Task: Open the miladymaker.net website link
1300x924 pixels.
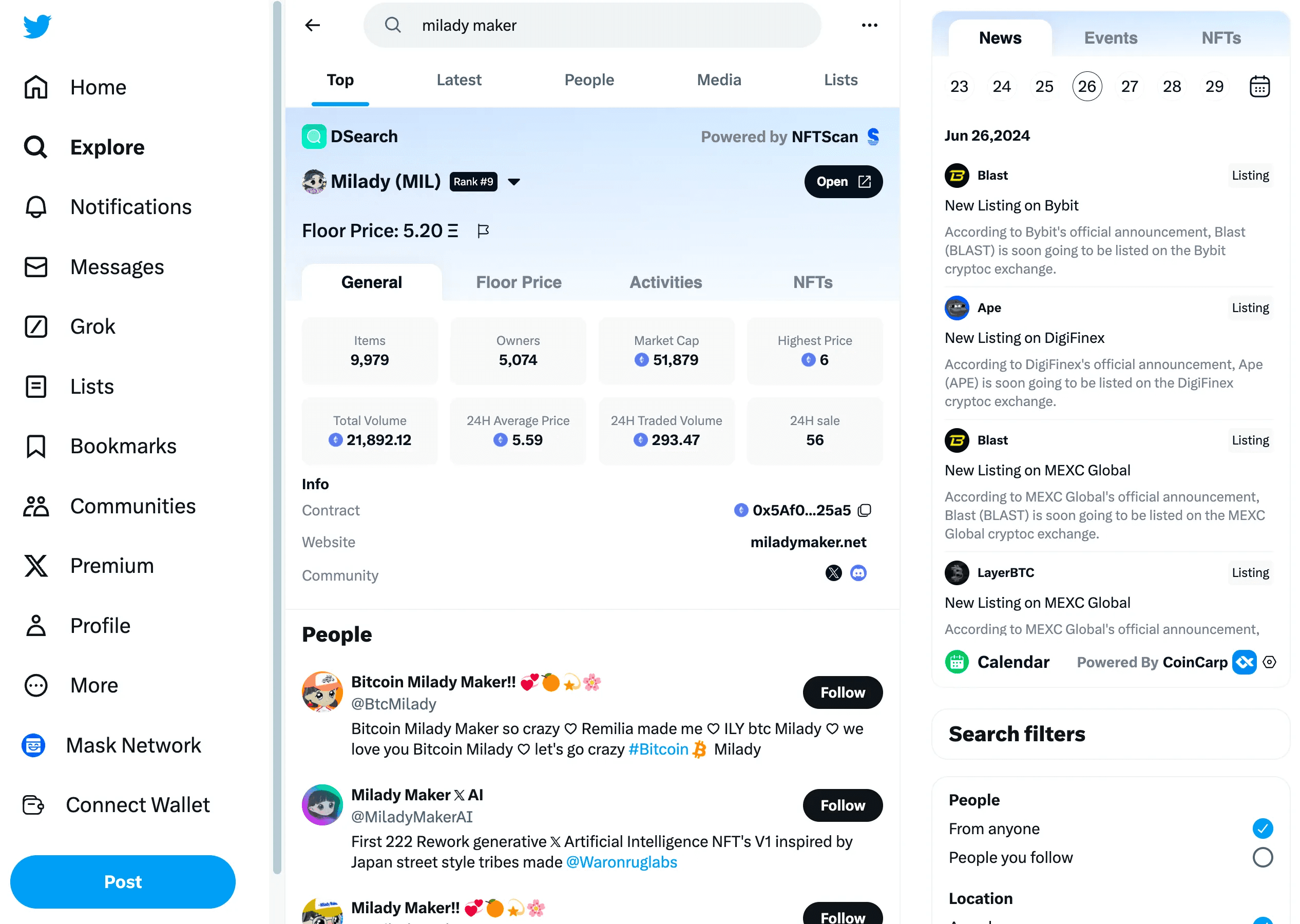Action: pos(808,542)
